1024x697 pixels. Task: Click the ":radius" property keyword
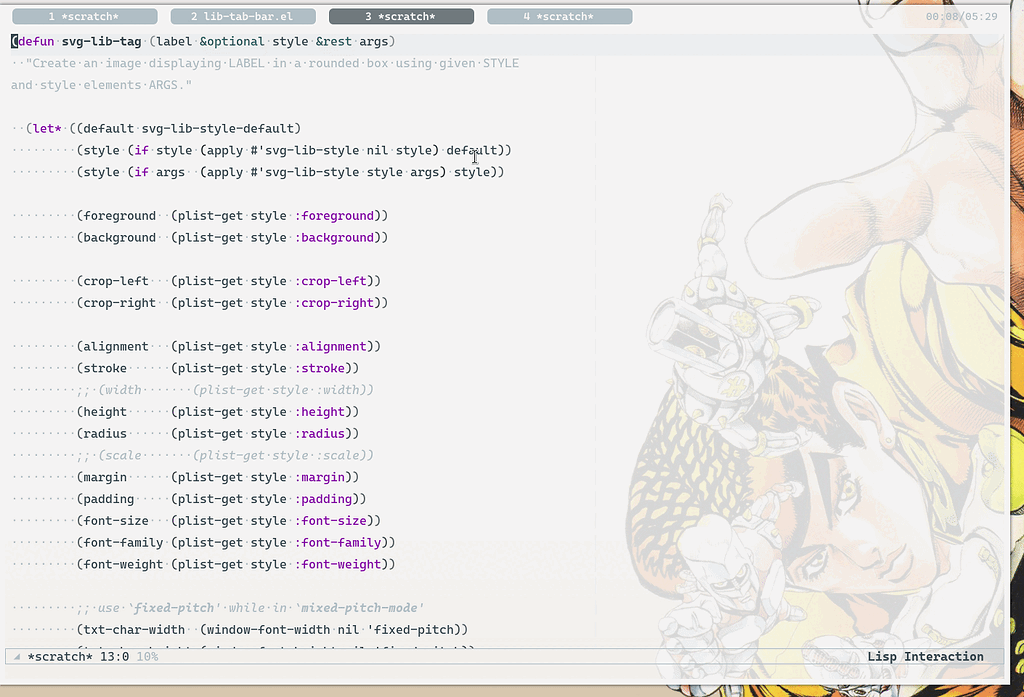(x=318, y=433)
